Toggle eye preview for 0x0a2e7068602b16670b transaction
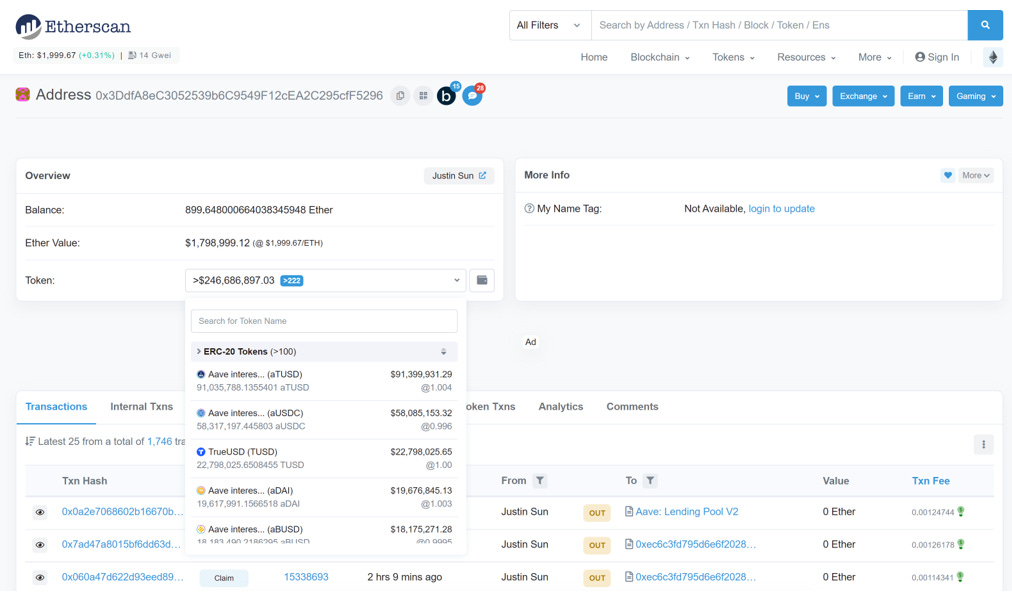The width and height of the screenshot is (1012, 613). pos(40,512)
